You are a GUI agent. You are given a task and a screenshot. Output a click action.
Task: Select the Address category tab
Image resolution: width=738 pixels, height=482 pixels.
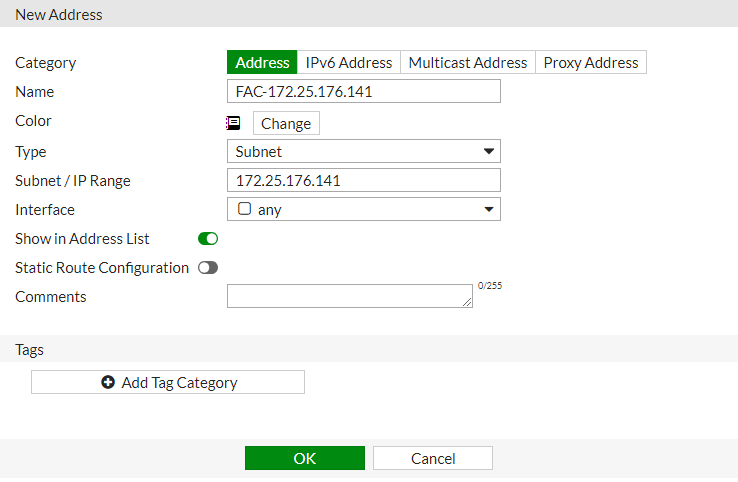[x=262, y=62]
